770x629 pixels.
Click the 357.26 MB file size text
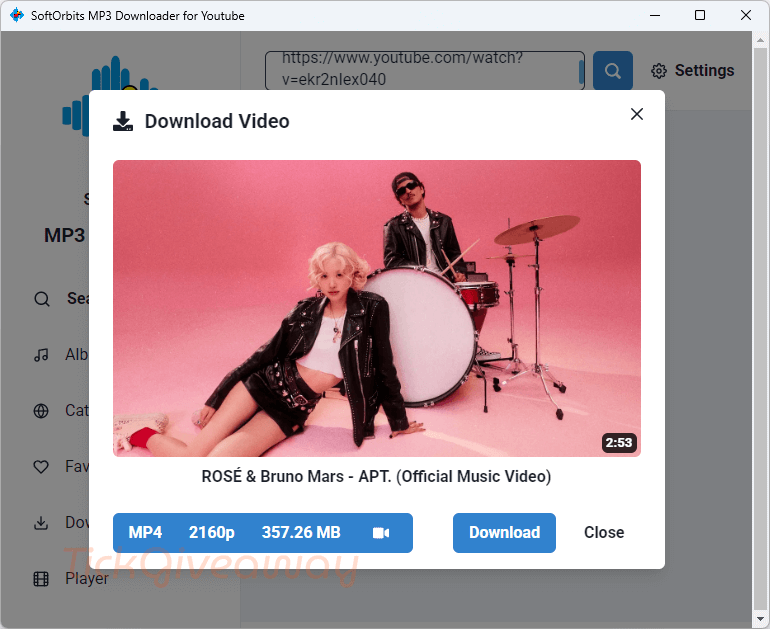[301, 532]
